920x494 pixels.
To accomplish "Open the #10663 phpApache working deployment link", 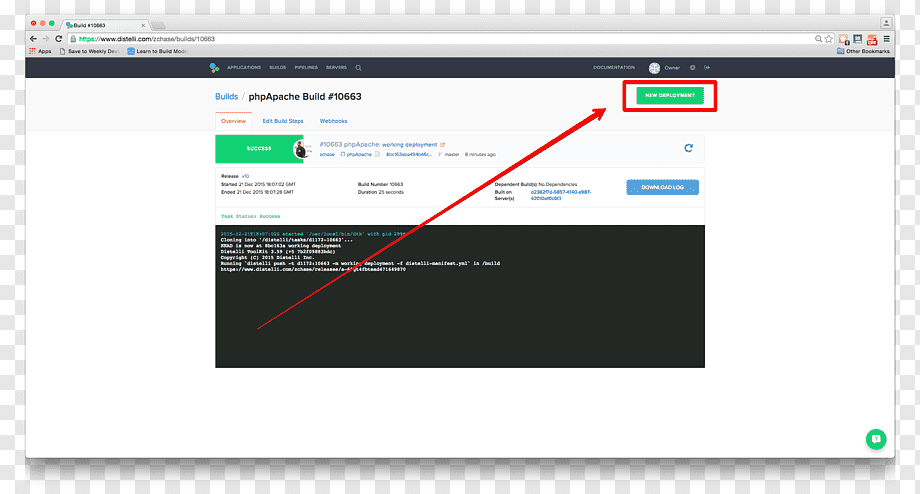I will point(378,144).
